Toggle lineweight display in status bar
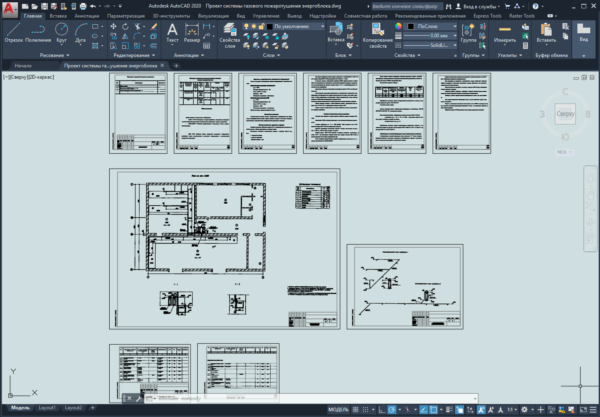 click(x=450, y=409)
